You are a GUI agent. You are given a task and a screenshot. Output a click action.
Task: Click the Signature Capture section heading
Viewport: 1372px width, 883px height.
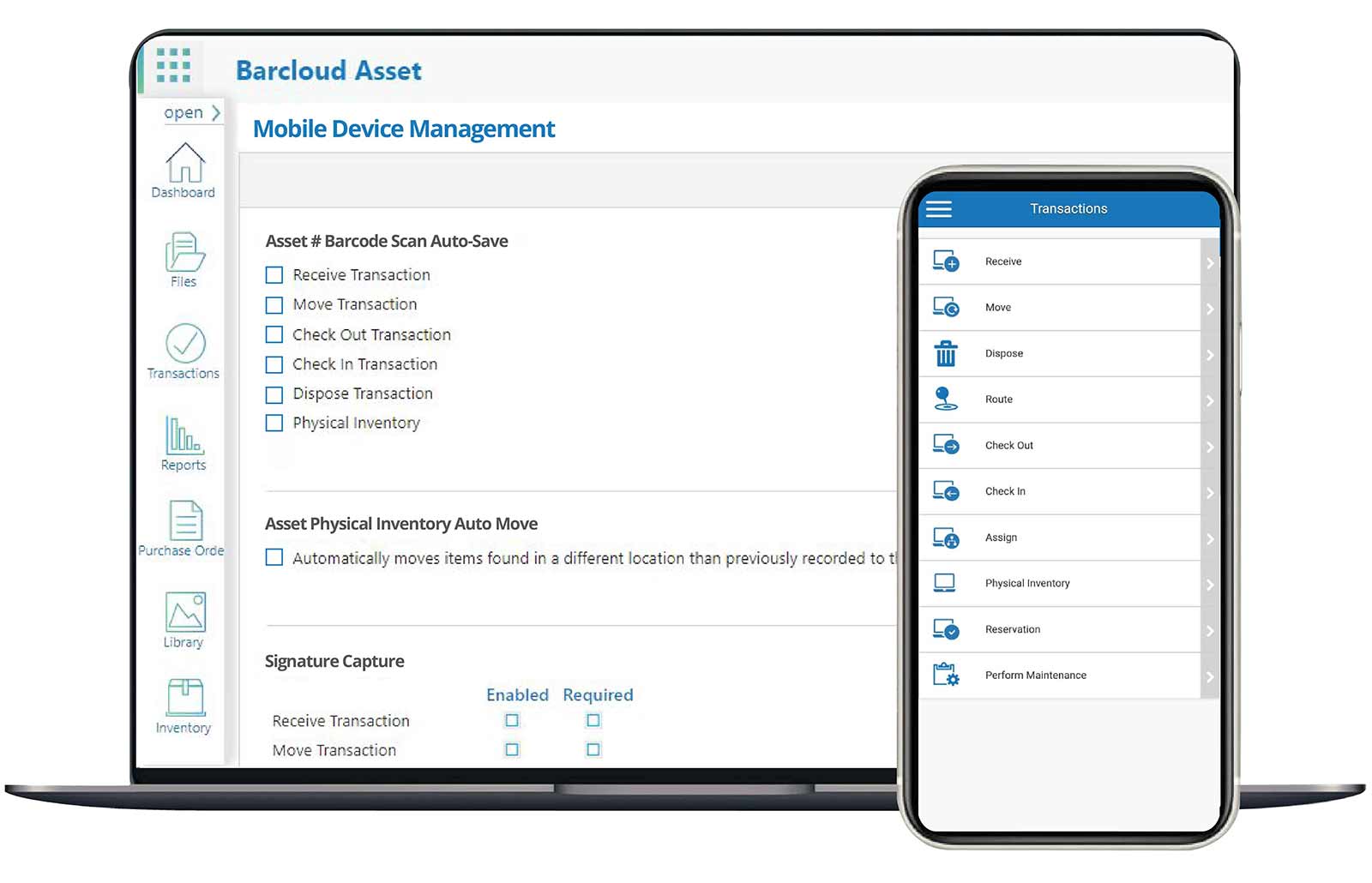[x=334, y=661]
